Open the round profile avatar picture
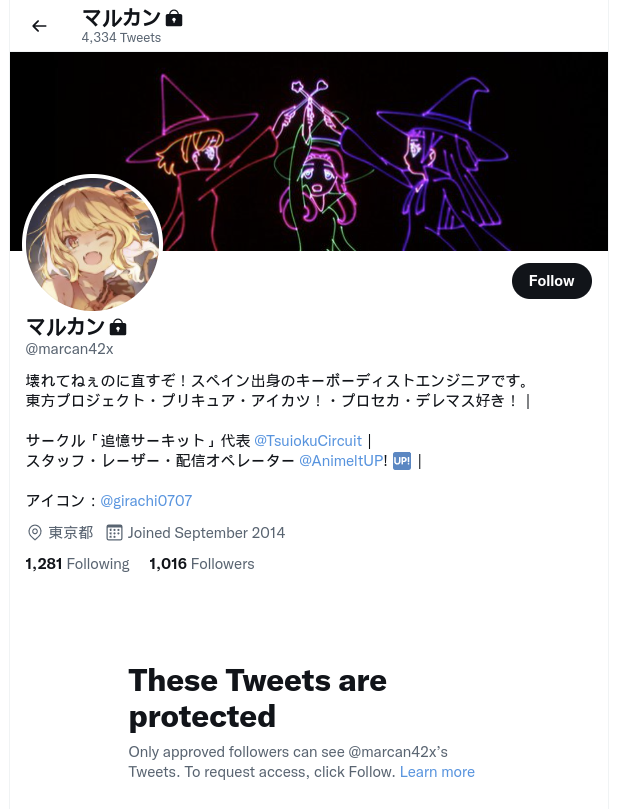This screenshot has height=809, width=622. [93, 244]
